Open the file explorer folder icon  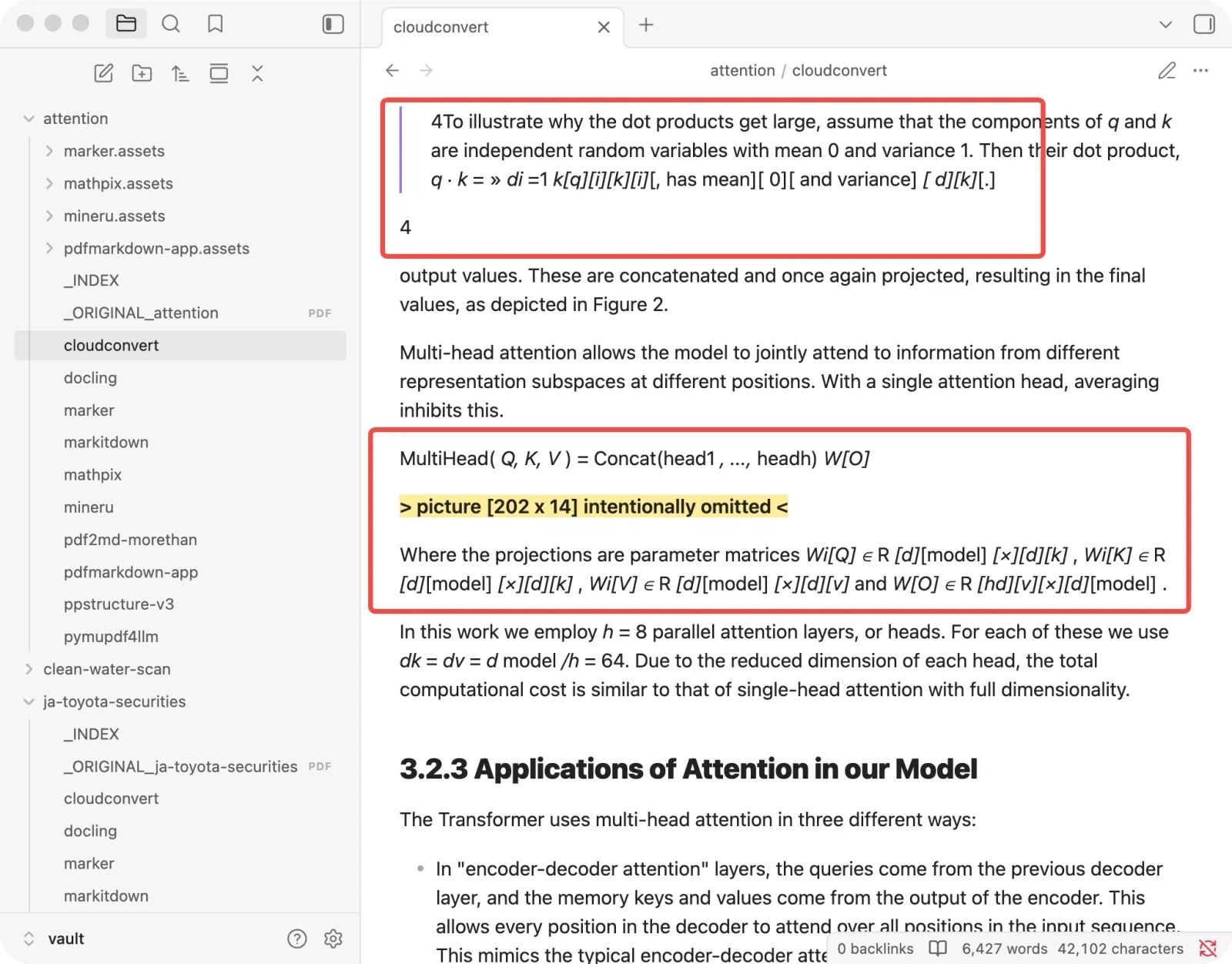coord(126,24)
